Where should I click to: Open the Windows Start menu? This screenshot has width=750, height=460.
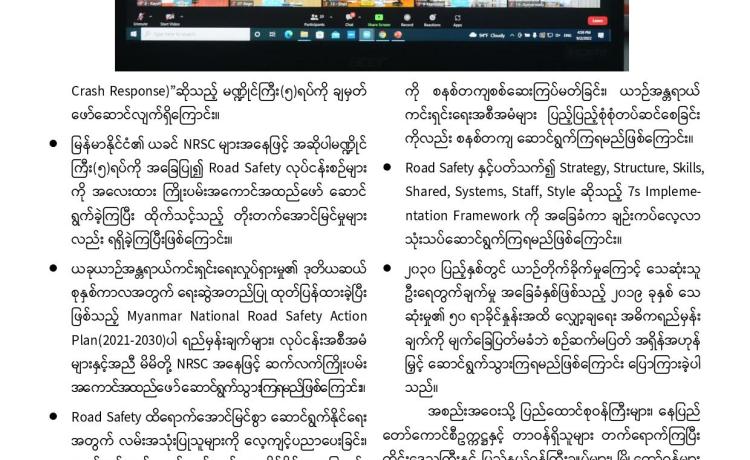point(133,34)
